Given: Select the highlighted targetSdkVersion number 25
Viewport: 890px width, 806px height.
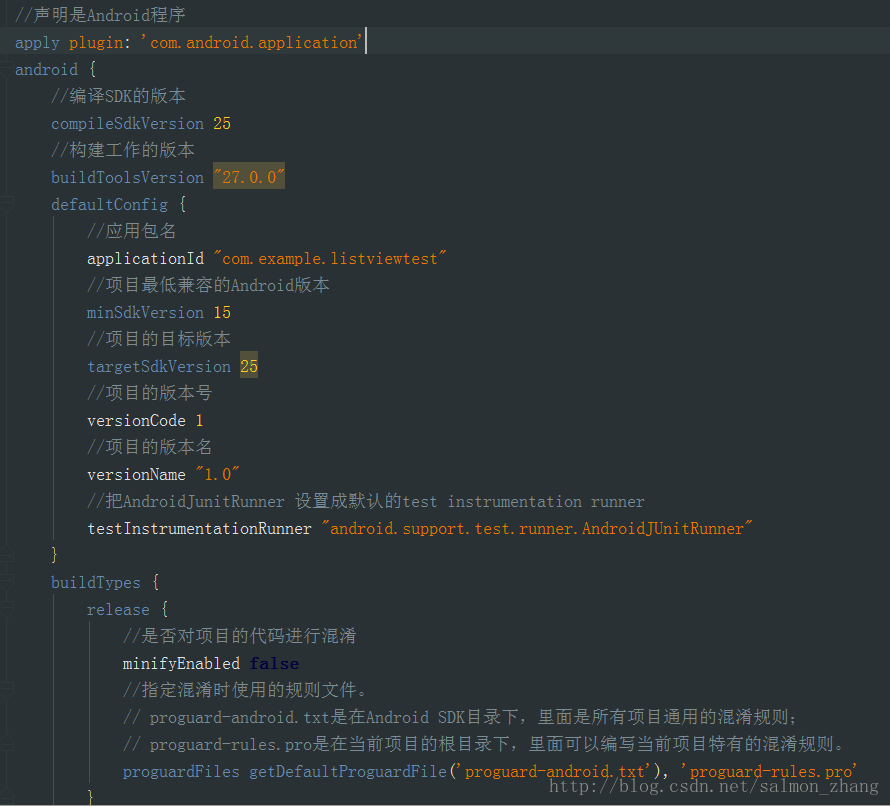Looking at the screenshot, I should click(248, 366).
